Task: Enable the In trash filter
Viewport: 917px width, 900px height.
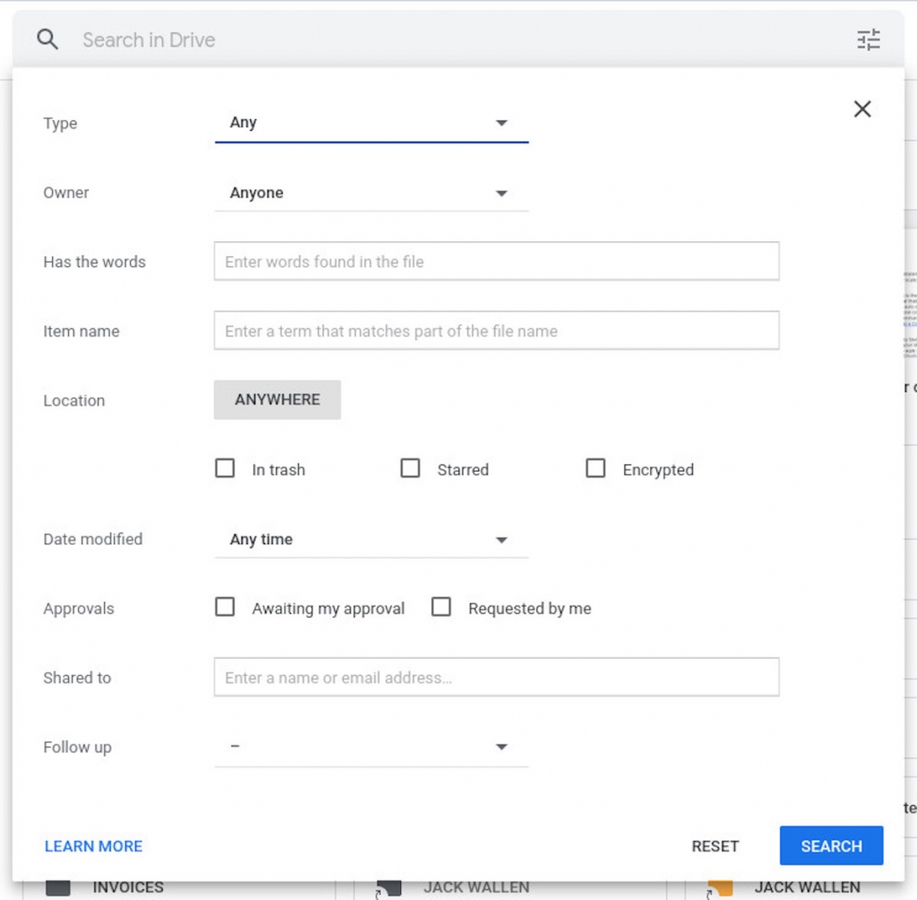Action: (x=225, y=468)
